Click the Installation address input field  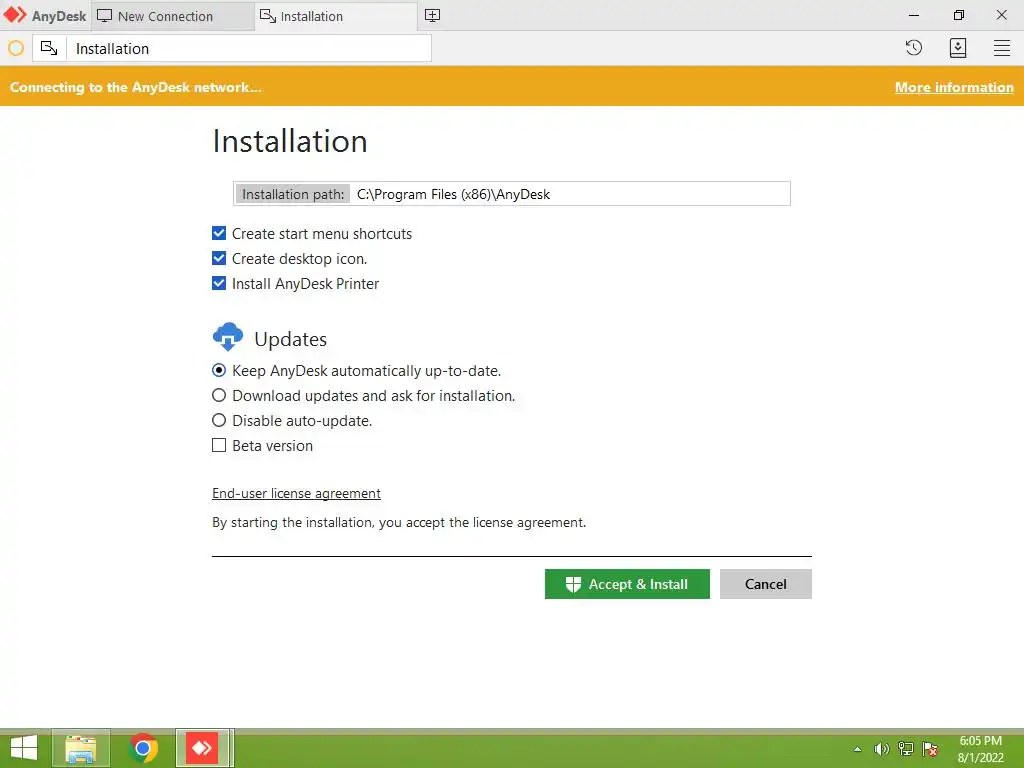pyautogui.click(x=249, y=48)
